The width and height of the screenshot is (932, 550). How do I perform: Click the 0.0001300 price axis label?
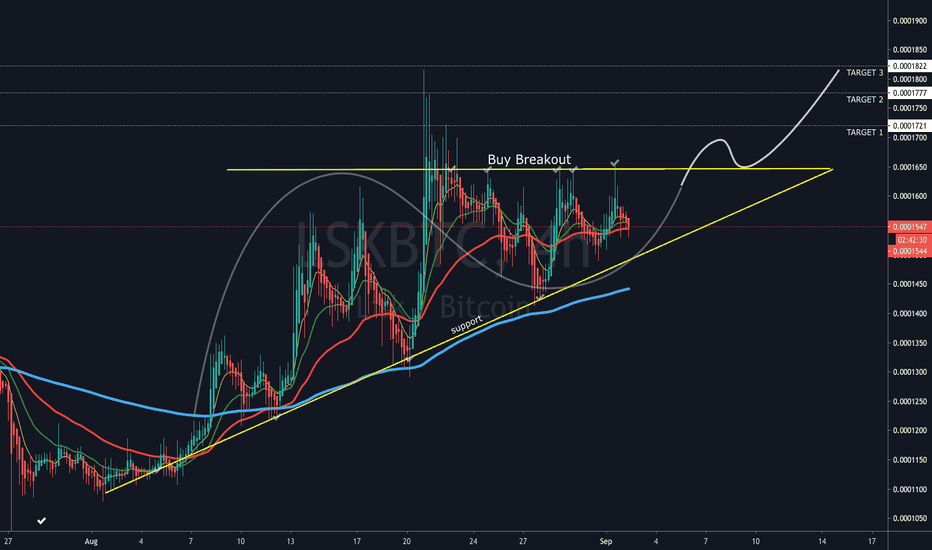click(909, 372)
